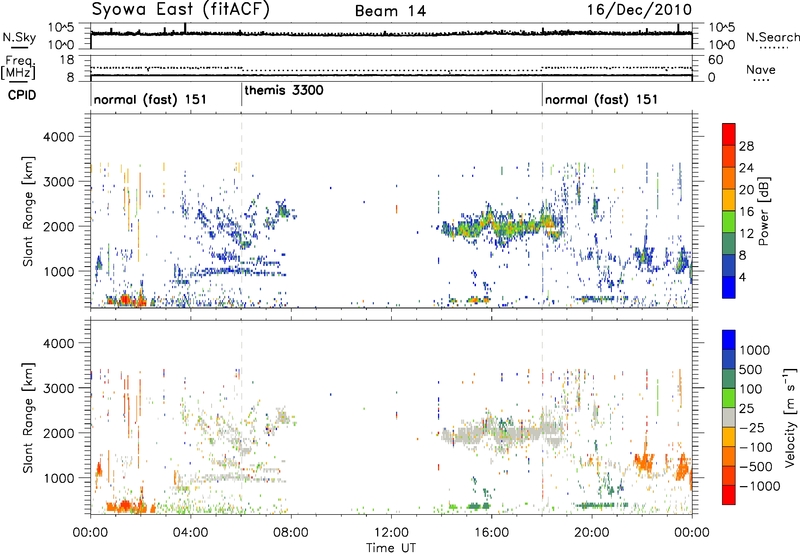Select the 'N.Search' legend label
Viewport: 800px width, 554px height.
(x=772, y=37)
